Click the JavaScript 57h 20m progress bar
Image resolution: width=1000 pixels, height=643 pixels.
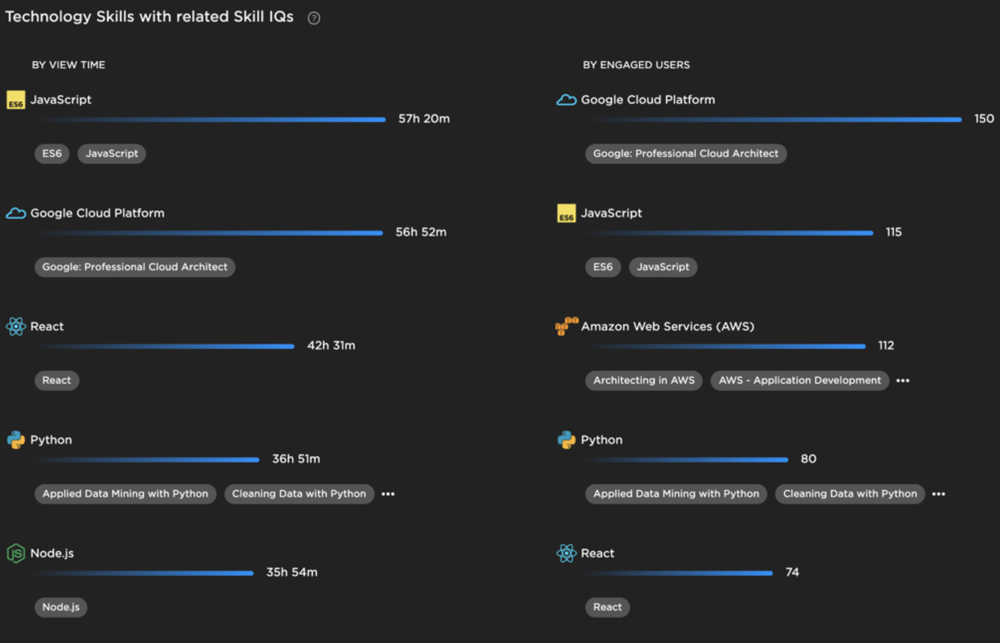[210, 120]
